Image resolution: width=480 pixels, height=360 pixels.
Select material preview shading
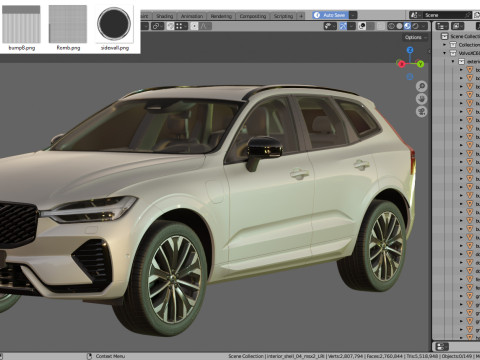[407, 26]
